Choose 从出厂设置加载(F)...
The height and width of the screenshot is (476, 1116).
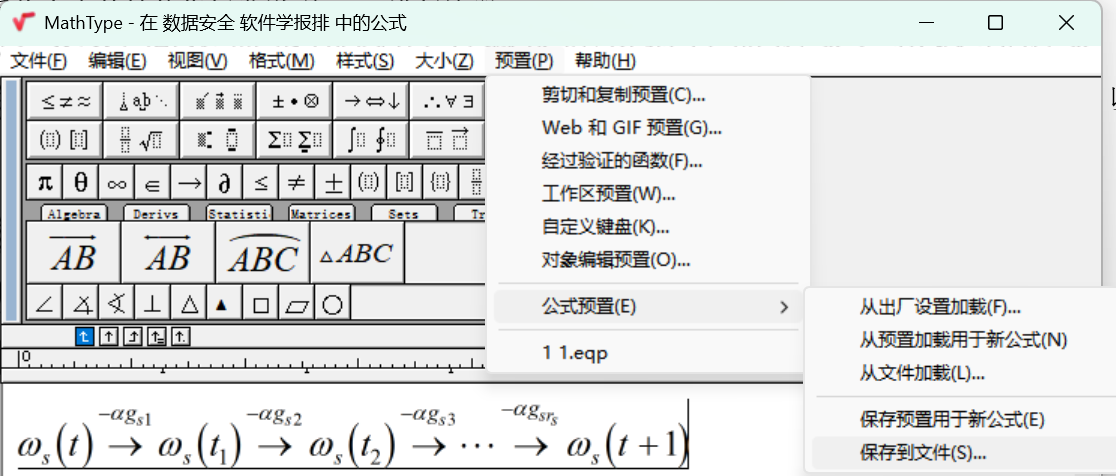point(962,307)
